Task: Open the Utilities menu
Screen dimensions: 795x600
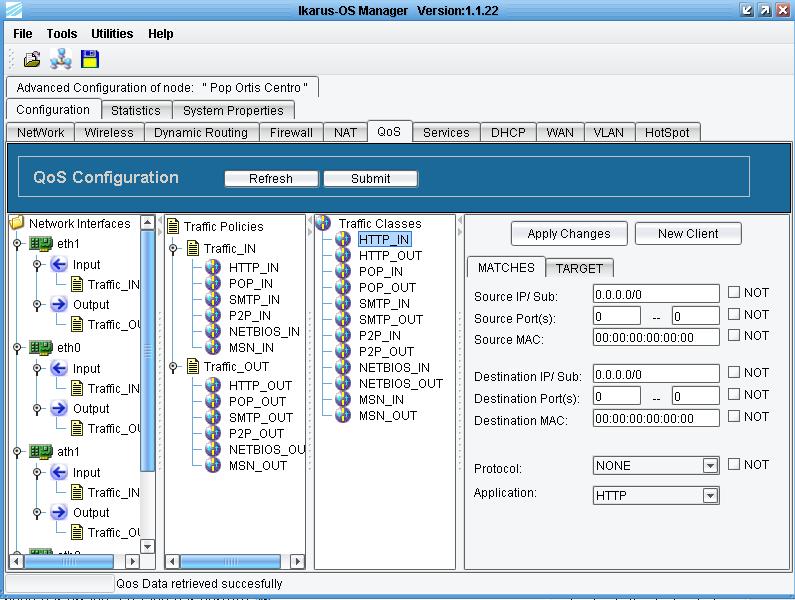Action: point(112,34)
